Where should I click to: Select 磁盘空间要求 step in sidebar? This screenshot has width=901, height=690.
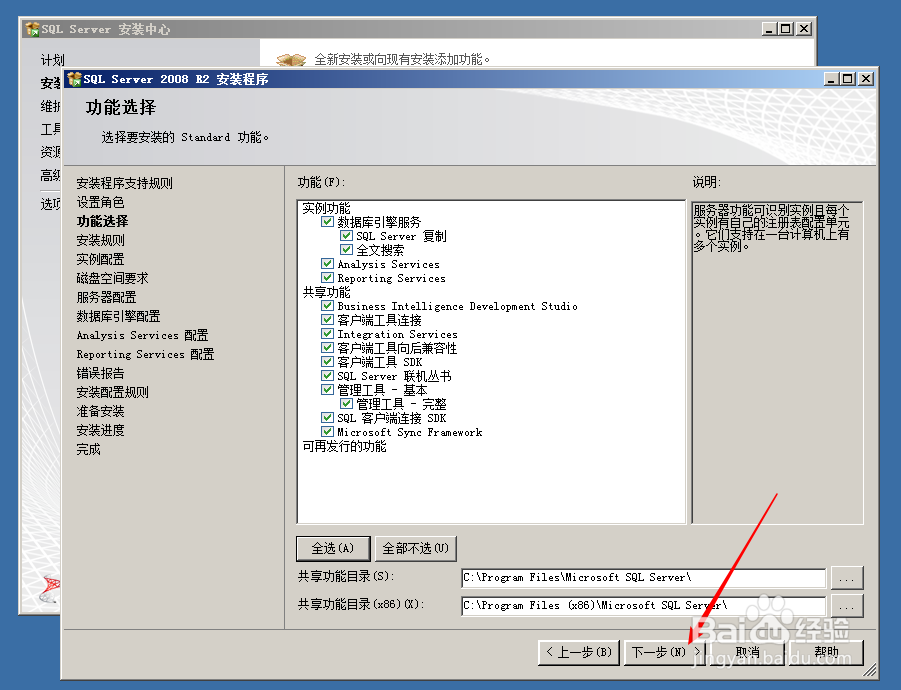tap(112, 278)
